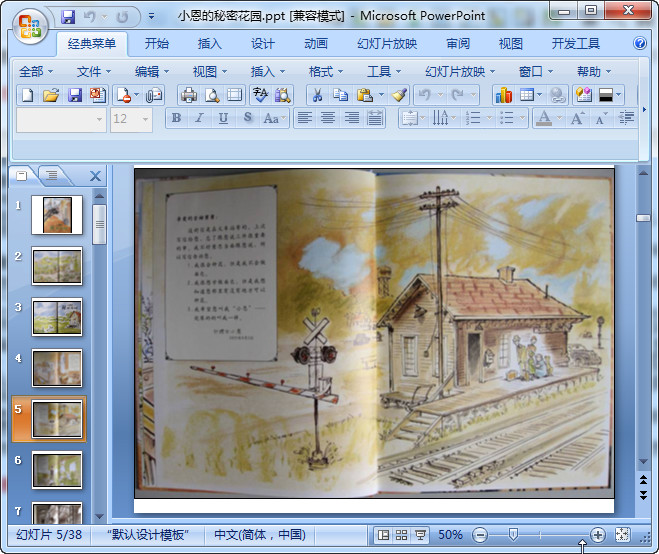Viewport: 659px width, 554px height.
Task: Activate the Format Painter brush
Action: coord(399,95)
